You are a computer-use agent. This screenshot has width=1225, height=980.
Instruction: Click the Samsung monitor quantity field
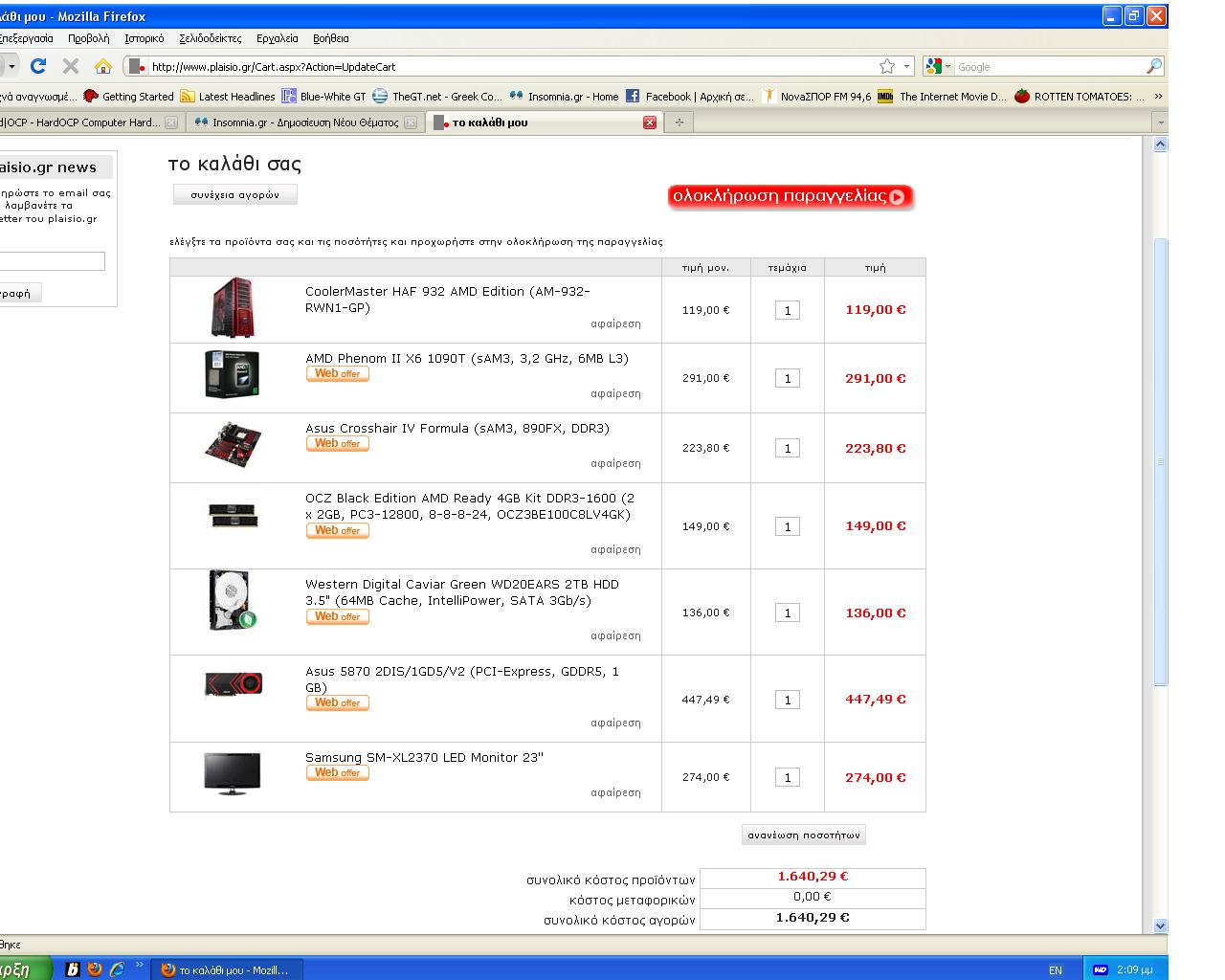787,777
